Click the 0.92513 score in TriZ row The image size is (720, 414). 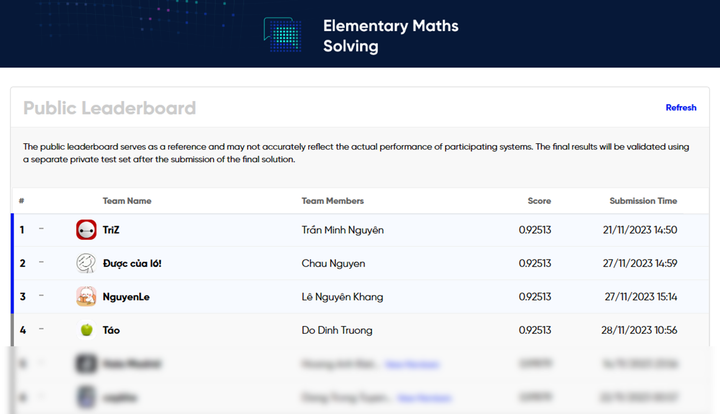click(x=534, y=230)
